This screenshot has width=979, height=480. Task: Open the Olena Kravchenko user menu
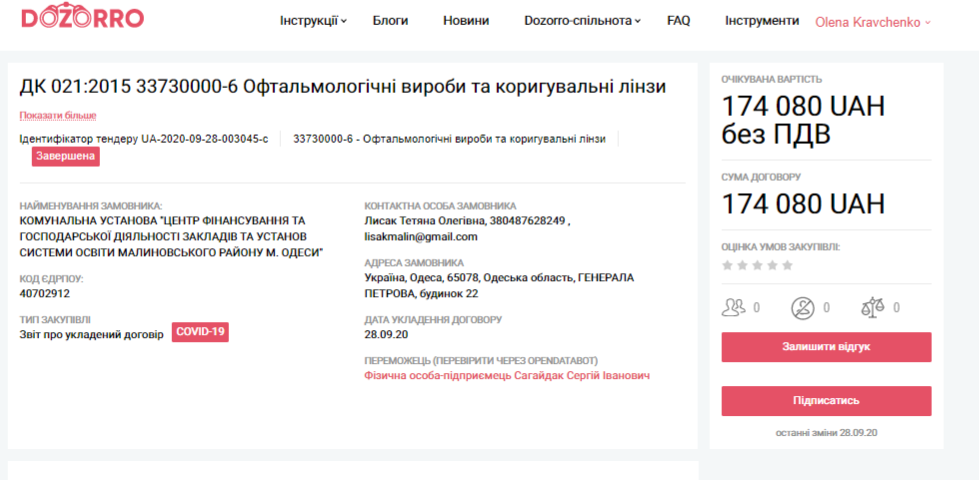(872, 22)
